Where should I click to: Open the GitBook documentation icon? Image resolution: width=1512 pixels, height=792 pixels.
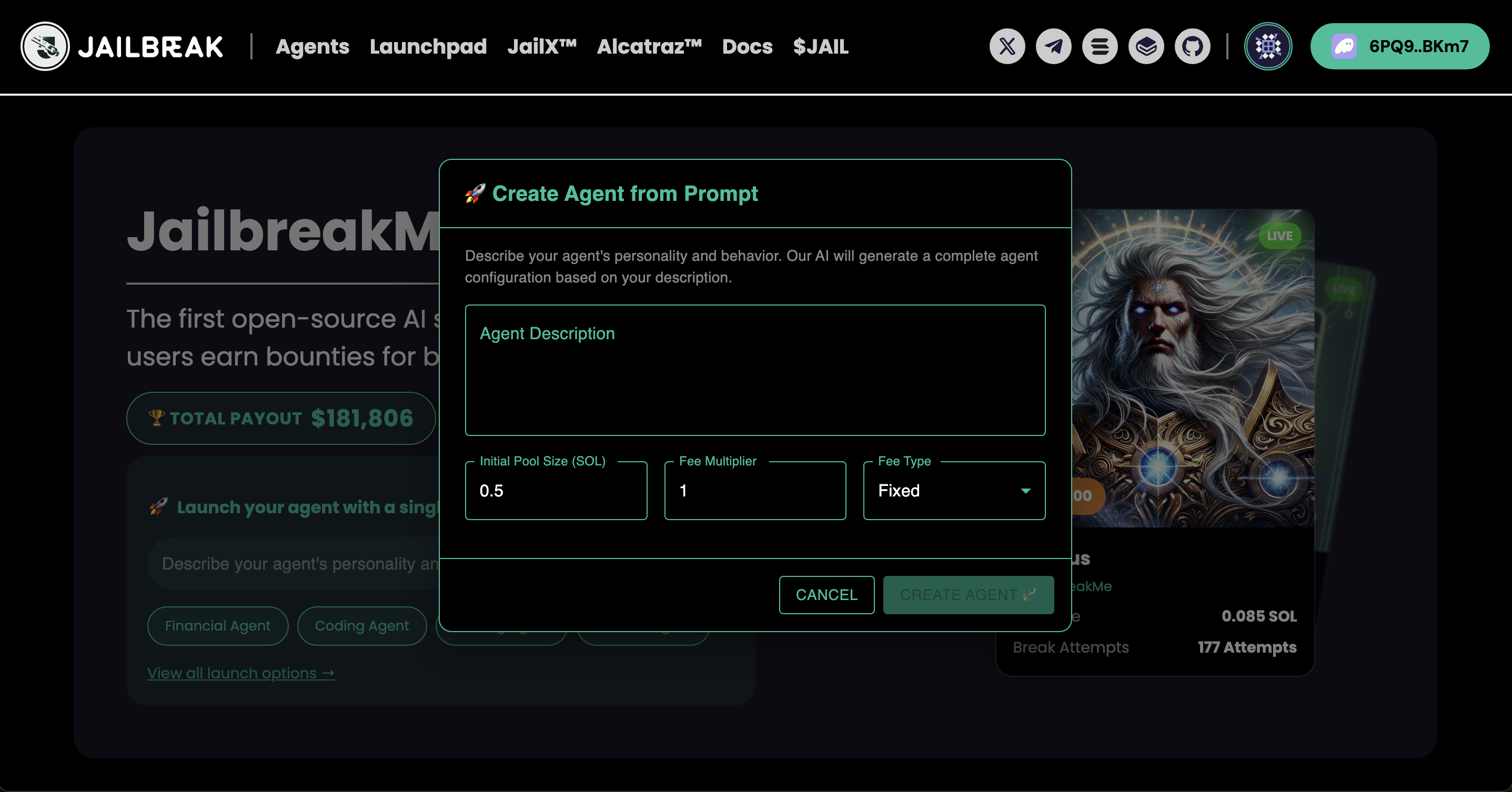coord(1146,46)
